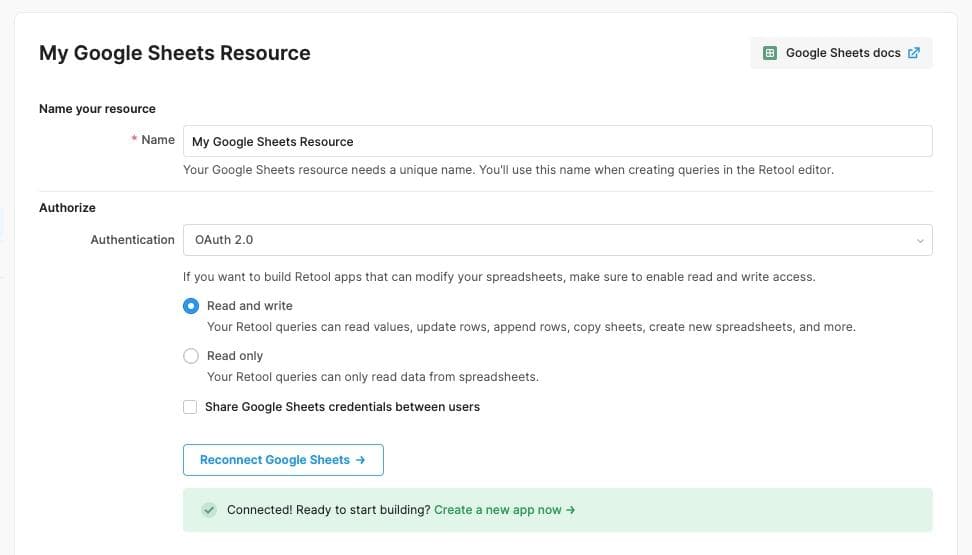Click the arrow after Create a new app now

(x=571, y=510)
